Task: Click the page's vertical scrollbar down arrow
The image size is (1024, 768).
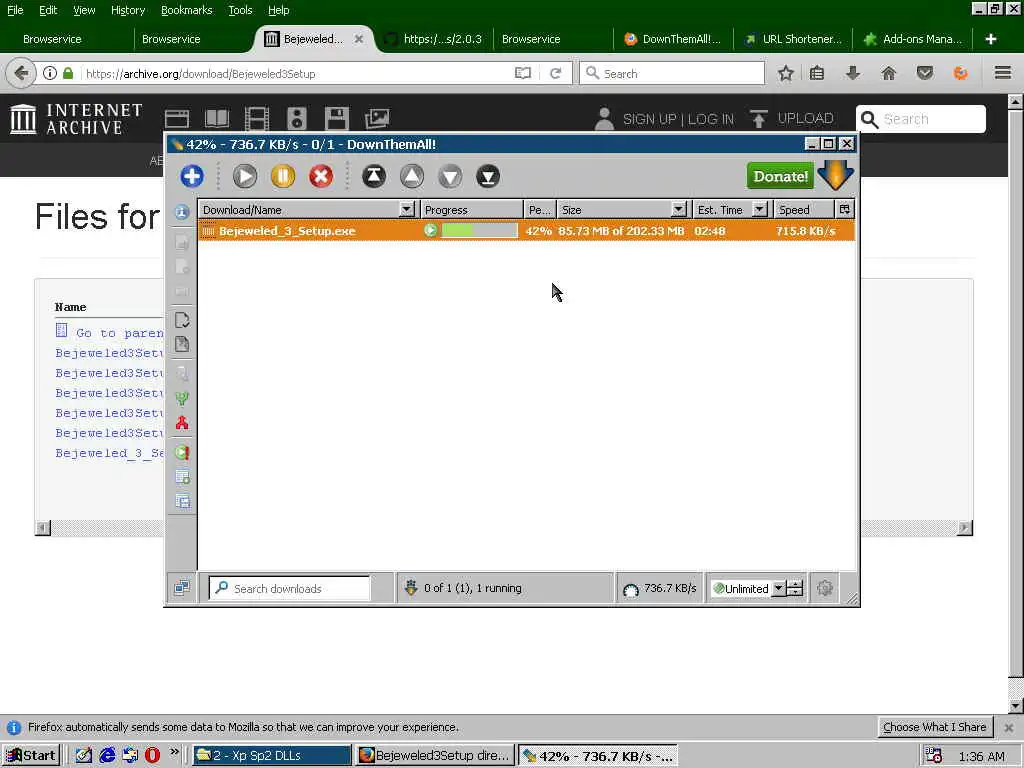Action: tap(1016, 706)
